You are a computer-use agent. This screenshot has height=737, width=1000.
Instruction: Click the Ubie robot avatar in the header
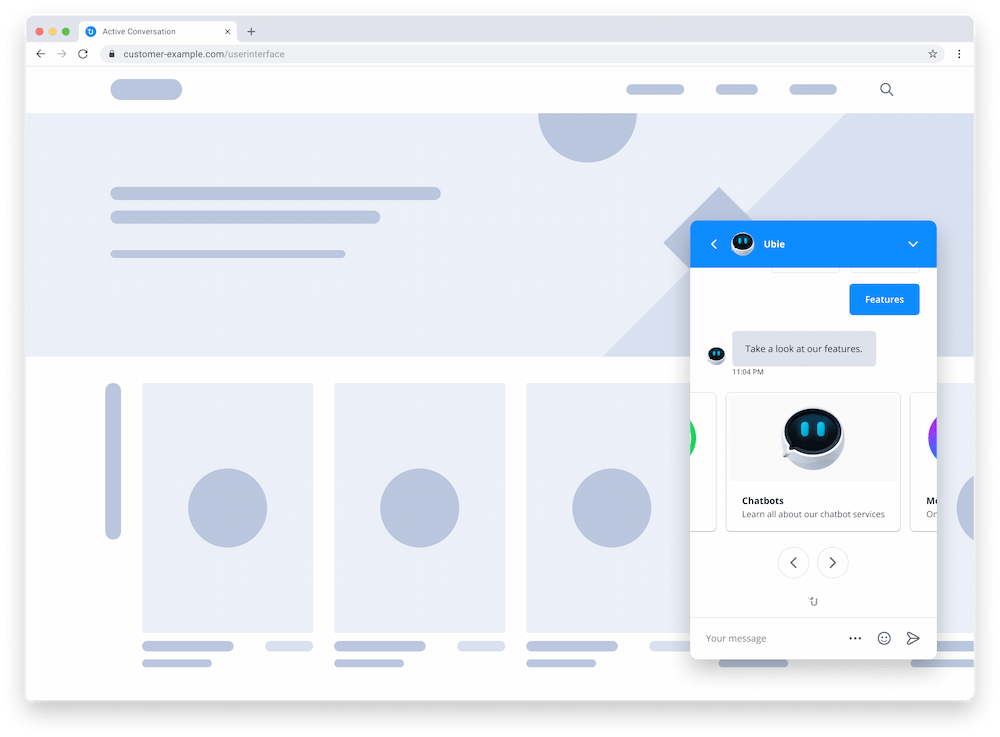(743, 243)
